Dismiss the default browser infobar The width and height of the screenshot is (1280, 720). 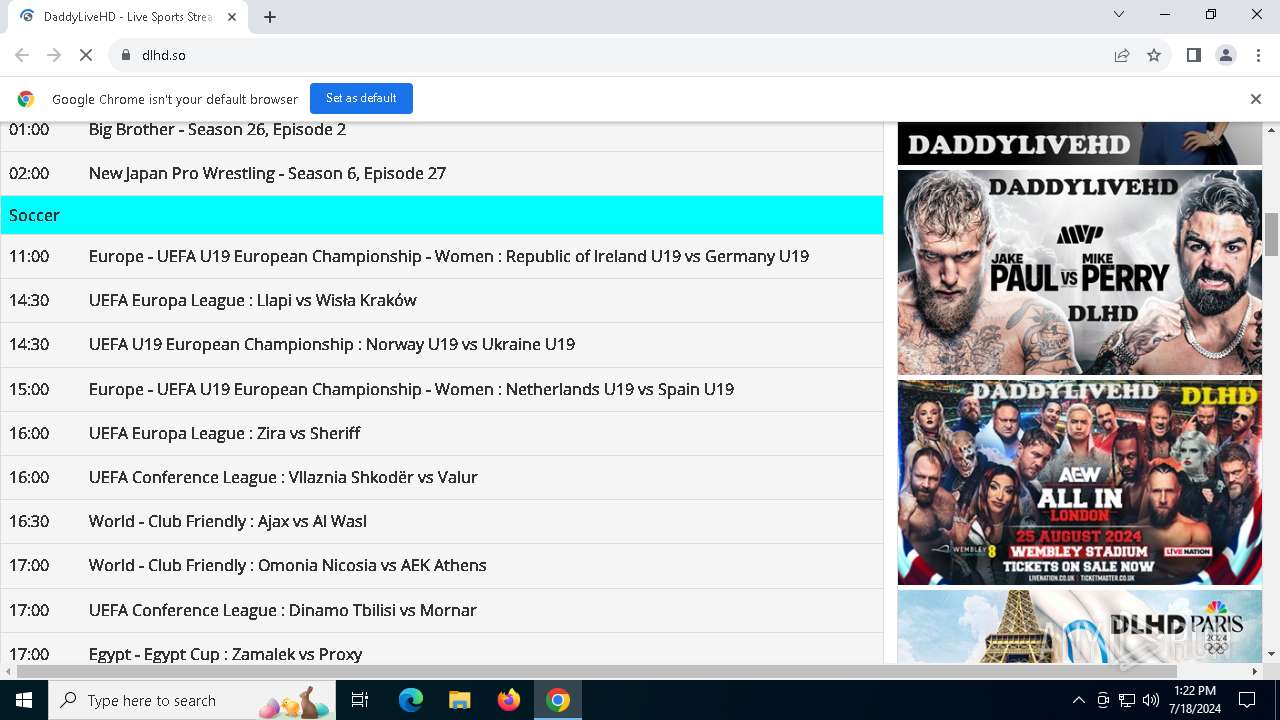(x=1256, y=99)
